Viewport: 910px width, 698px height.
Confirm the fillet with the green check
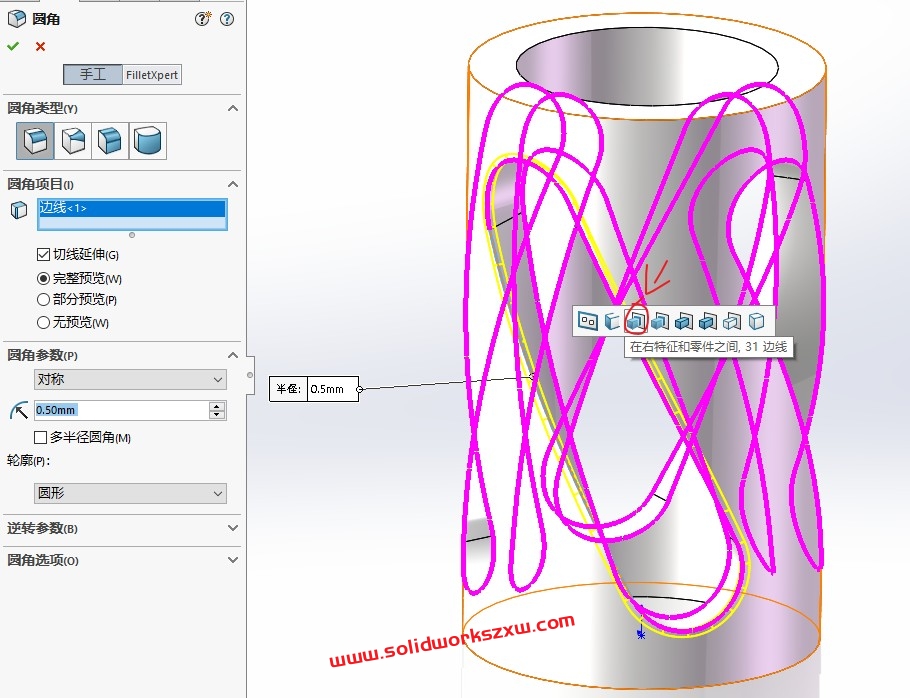13,45
